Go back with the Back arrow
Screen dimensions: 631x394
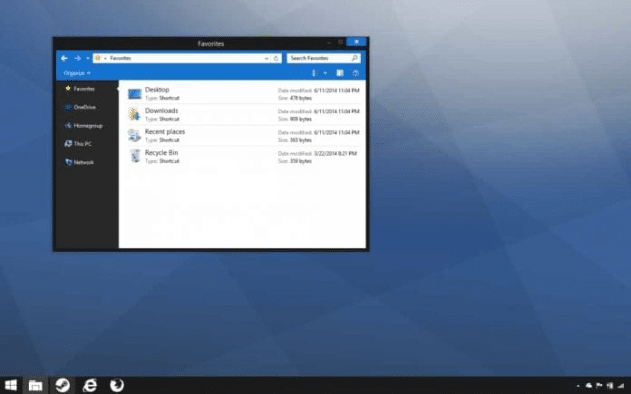click(x=64, y=58)
